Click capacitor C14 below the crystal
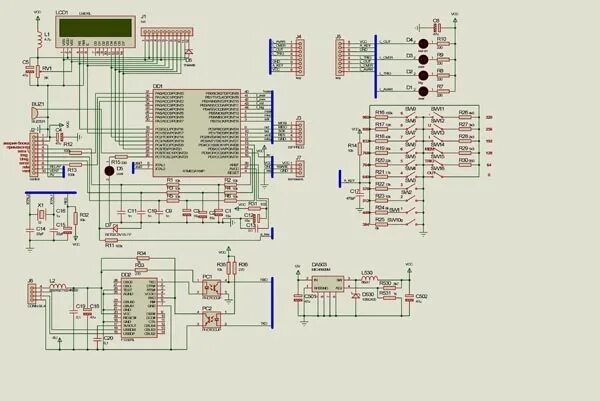The width and height of the screenshot is (600, 401). 30,231
